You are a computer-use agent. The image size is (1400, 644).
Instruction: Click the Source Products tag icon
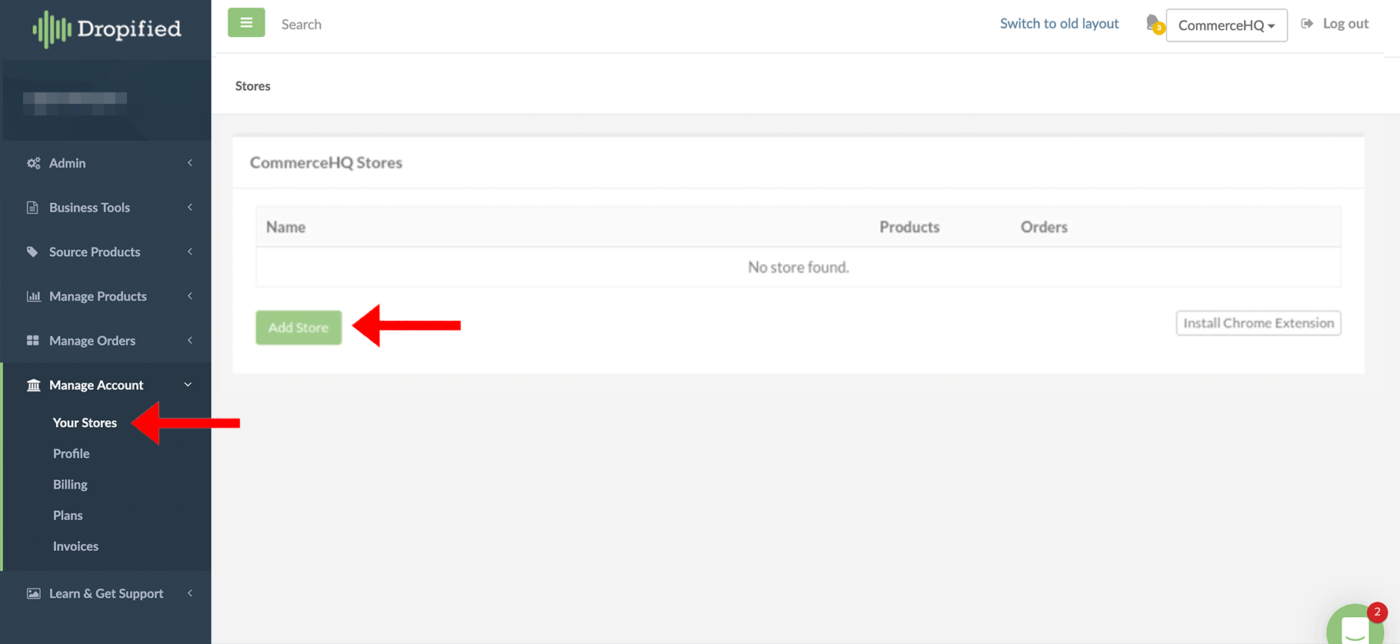coord(32,252)
